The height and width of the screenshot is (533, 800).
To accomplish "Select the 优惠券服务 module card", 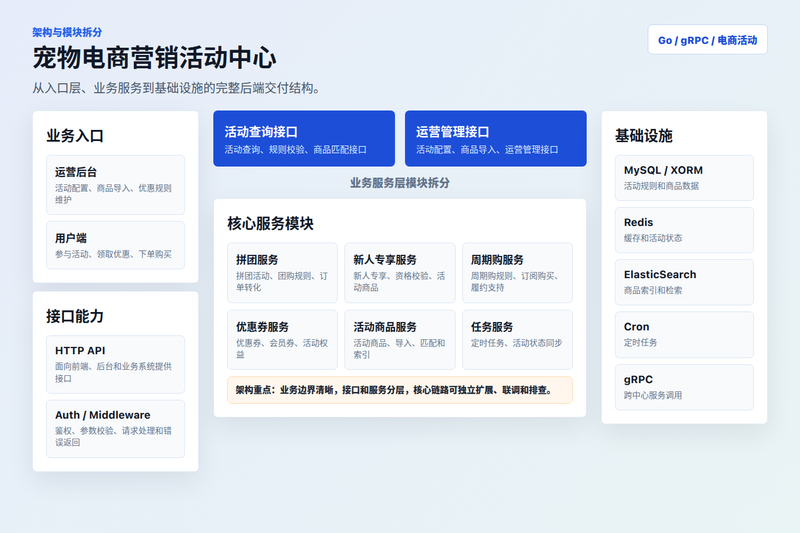I will [x=282, y=340].
